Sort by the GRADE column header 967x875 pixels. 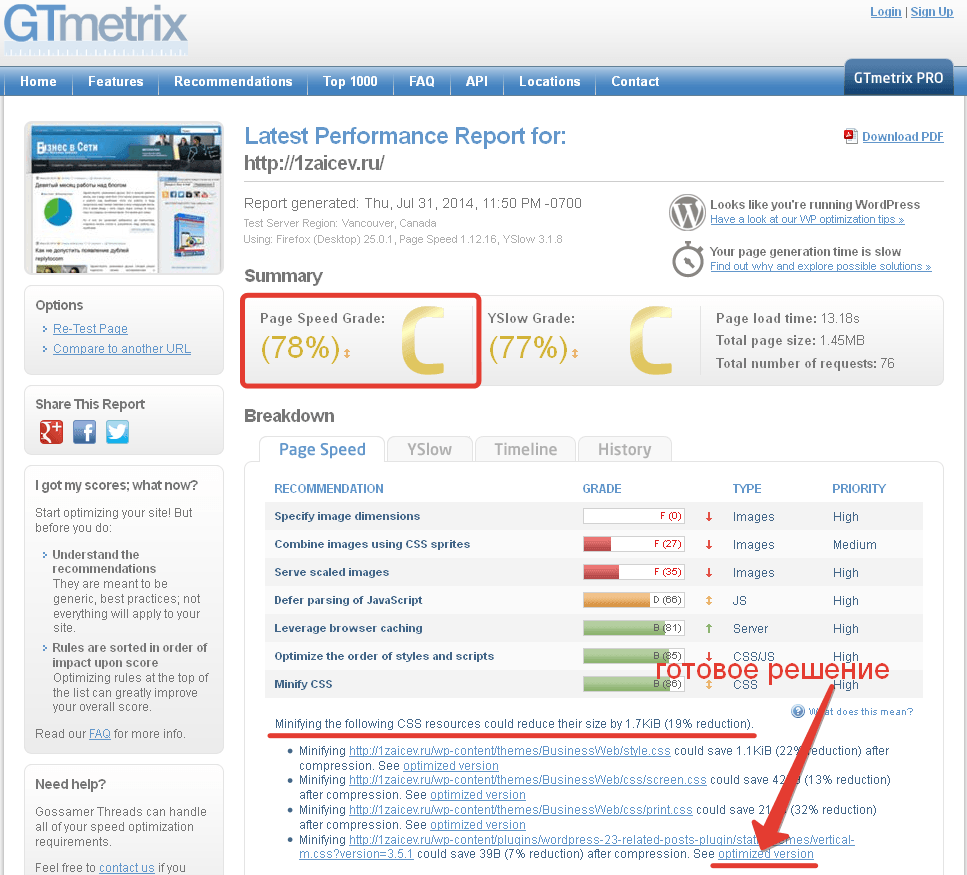601,489
